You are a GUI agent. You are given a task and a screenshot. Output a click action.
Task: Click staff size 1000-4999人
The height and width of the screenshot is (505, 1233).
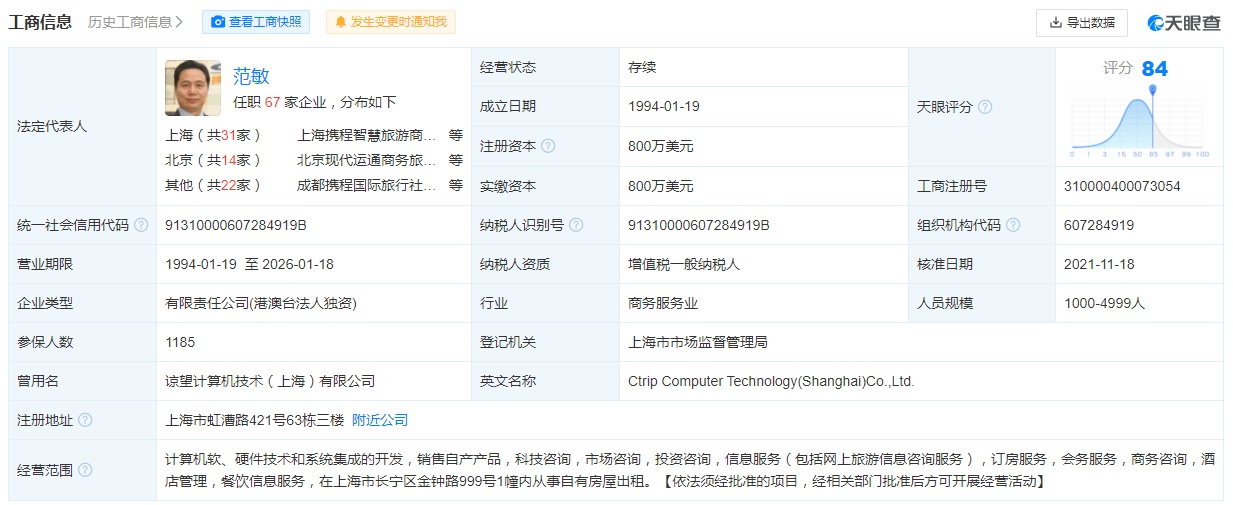coord(1104,303)
